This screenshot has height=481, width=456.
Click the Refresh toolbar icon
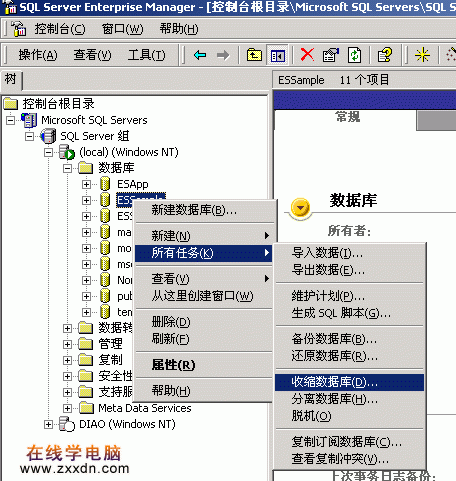[x=354, y=55]
